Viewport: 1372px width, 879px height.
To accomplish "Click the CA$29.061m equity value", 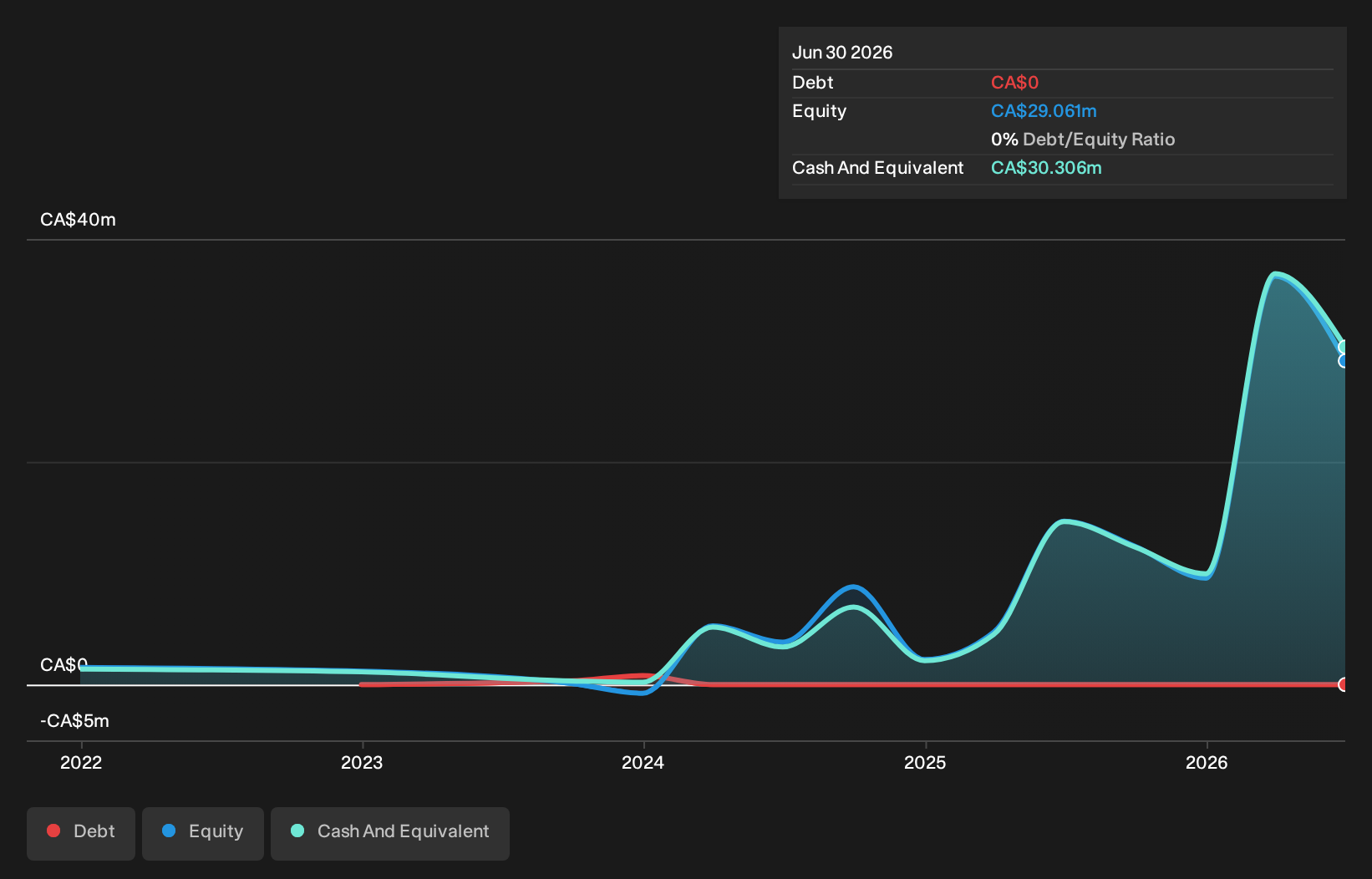I will pyautogui.click(x=1044, y=111).
